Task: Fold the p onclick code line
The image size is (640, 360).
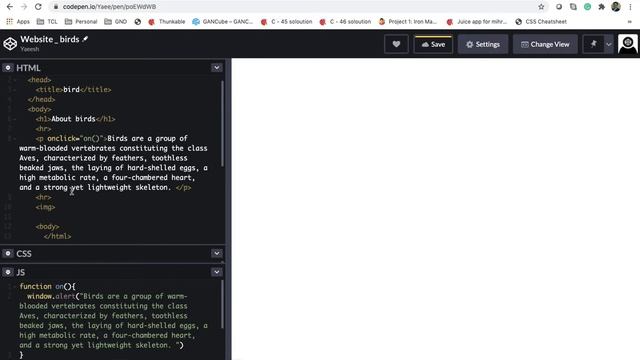Action: [x=15, y=139]
